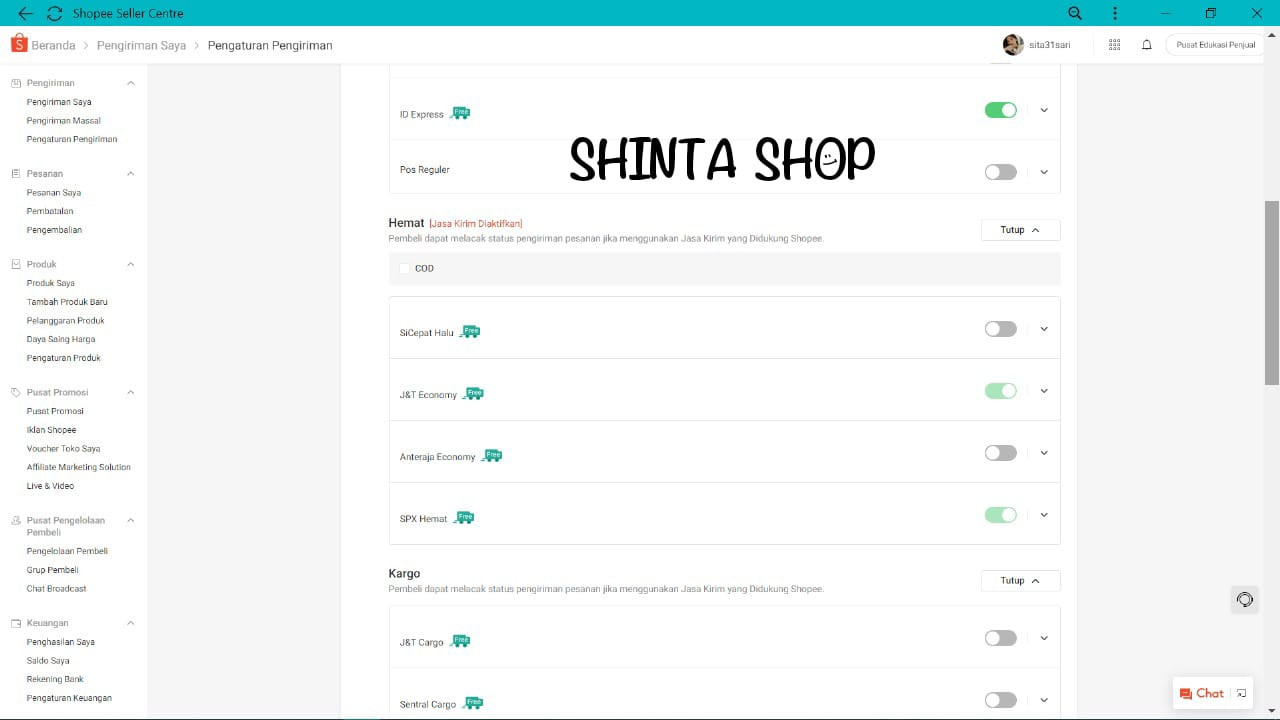Open Rekening Bank link
Viewport: 1280px width, 720px height.
tap(55, 680)
